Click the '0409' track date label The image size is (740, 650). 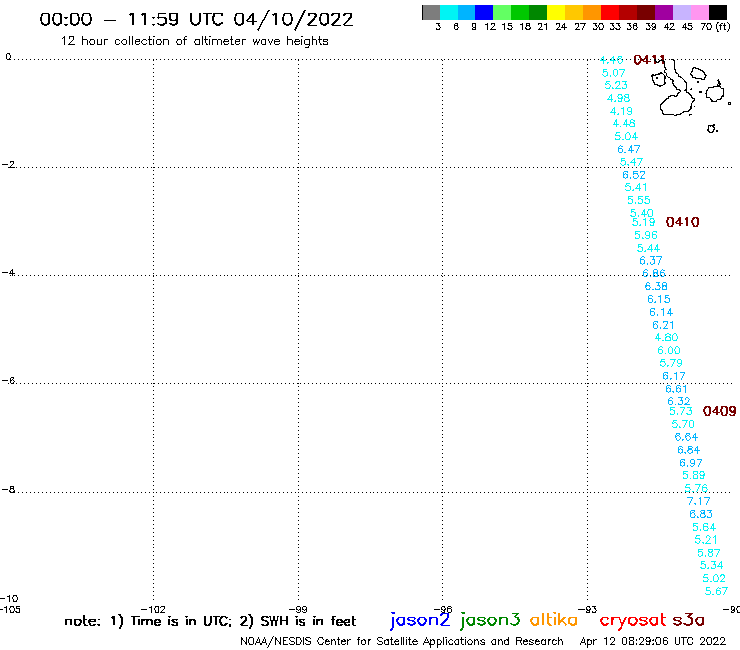719,411
